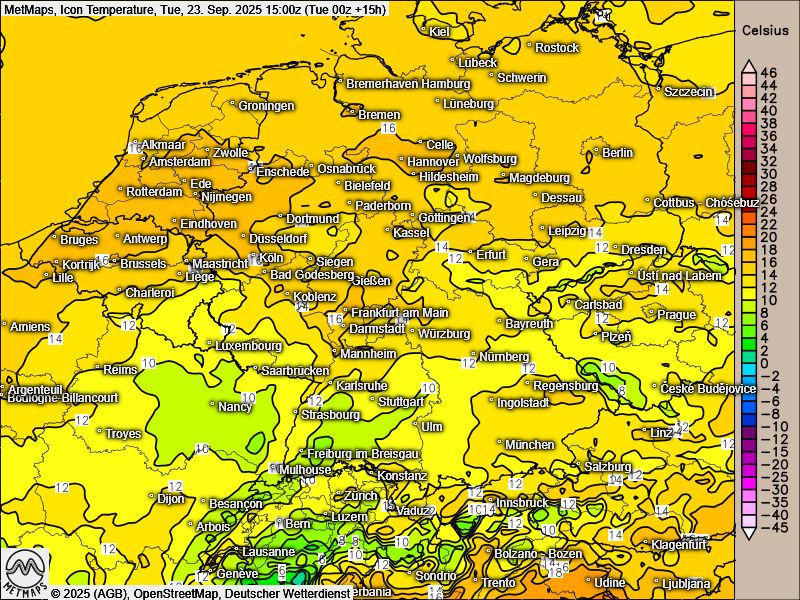Click the Prague city marker
Viewport: 800px width, 600px height.
point(651,314)
